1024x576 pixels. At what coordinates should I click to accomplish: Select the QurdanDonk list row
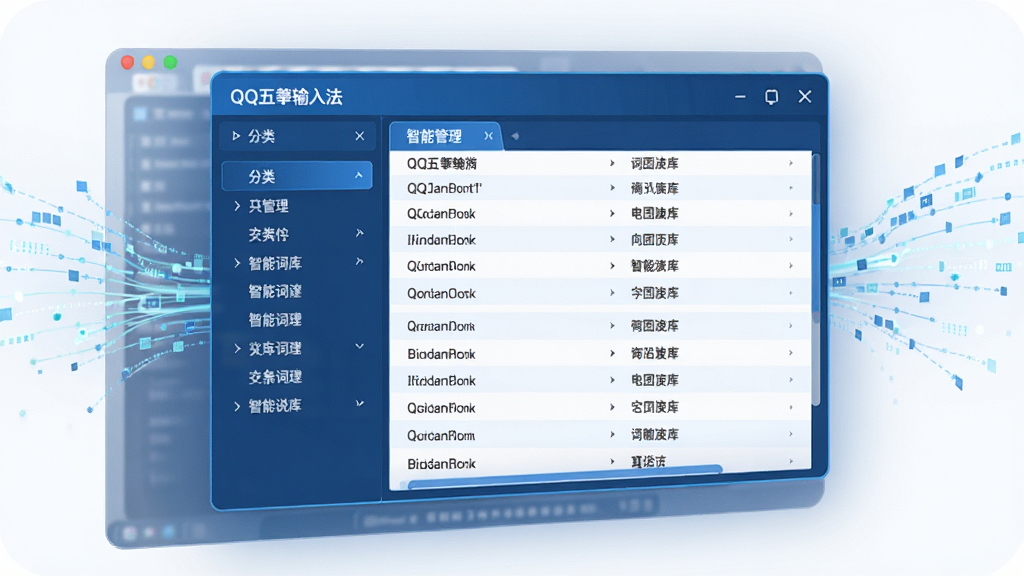(x=600, y=266)
